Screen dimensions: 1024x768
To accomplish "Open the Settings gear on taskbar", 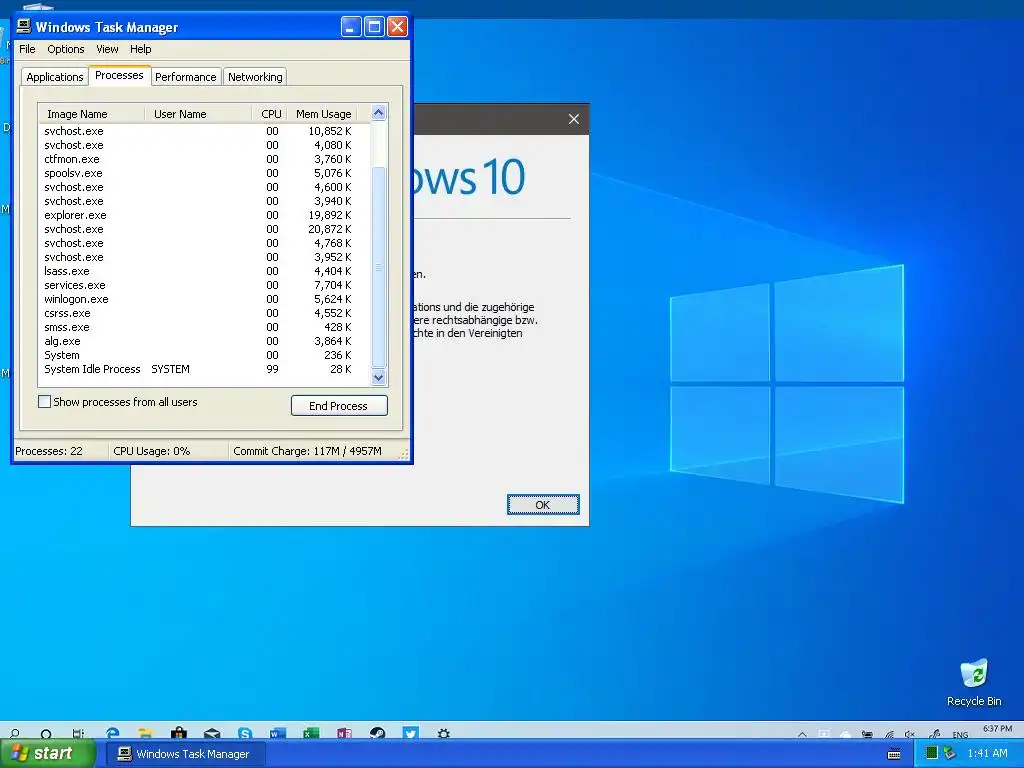I will (443, 733).
